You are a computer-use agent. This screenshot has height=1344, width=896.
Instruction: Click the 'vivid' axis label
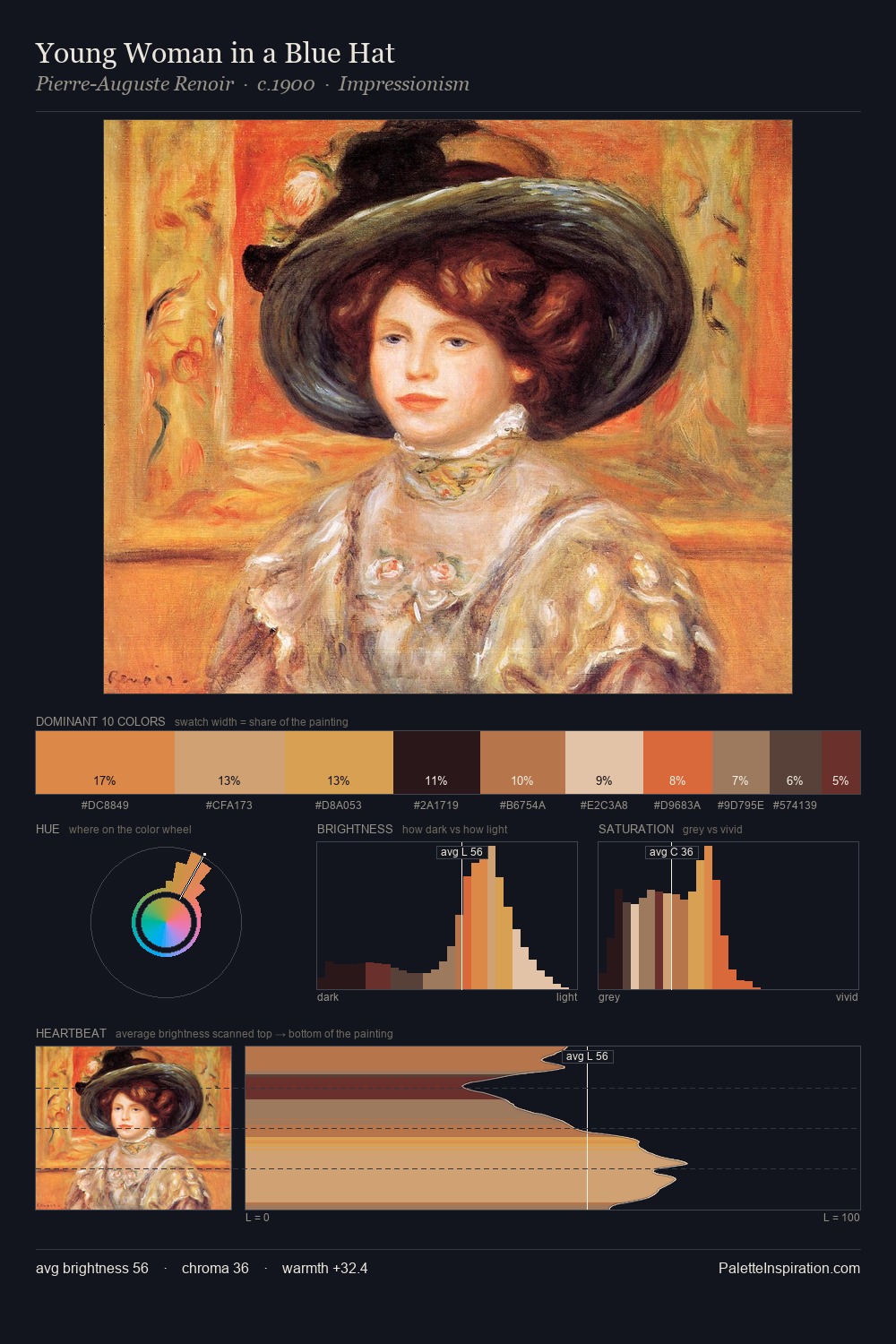[847, 997]
